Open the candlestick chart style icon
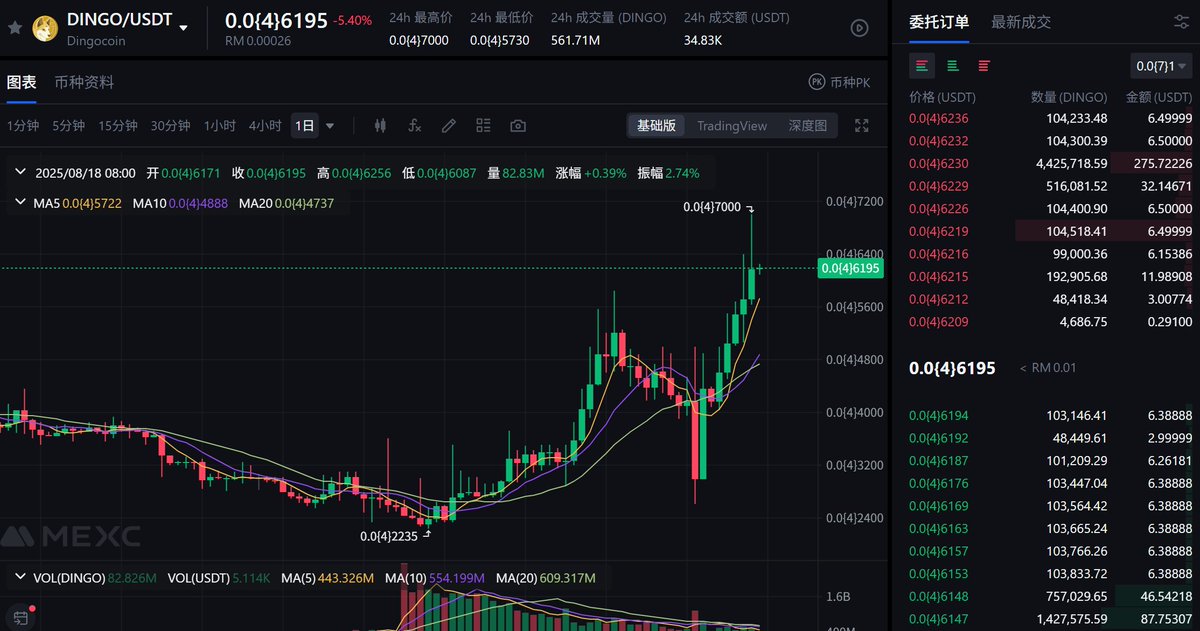 (x=380, y=126)
